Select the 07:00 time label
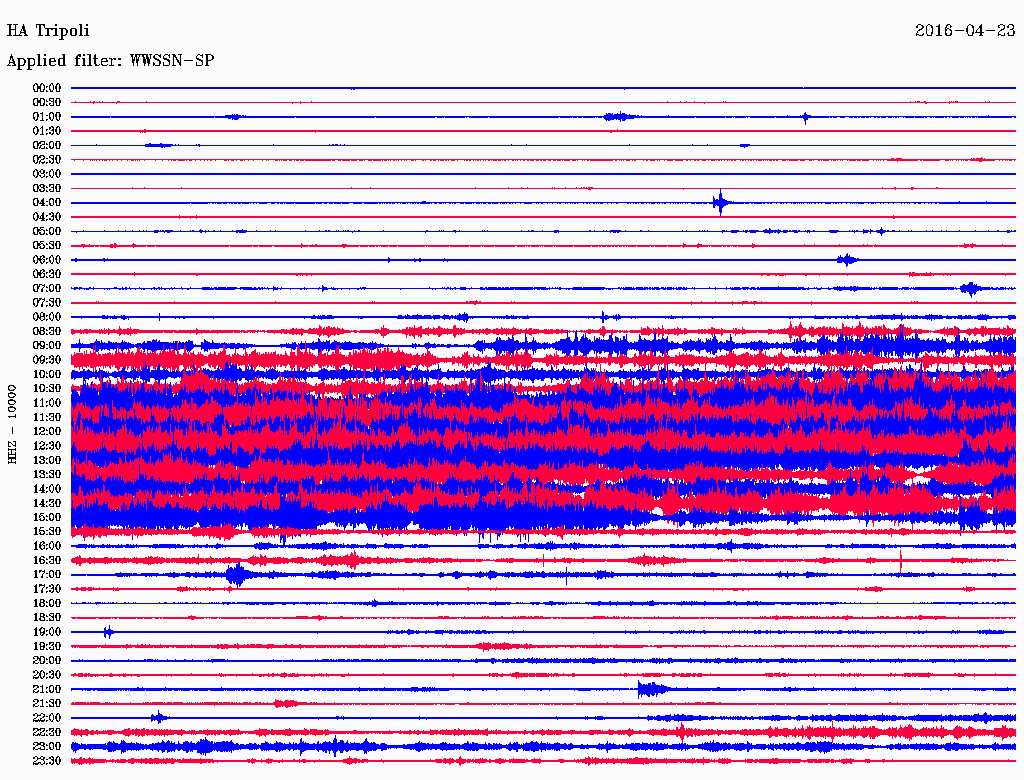Screen dimensions: 1024x780 click(x=47, y=288)
